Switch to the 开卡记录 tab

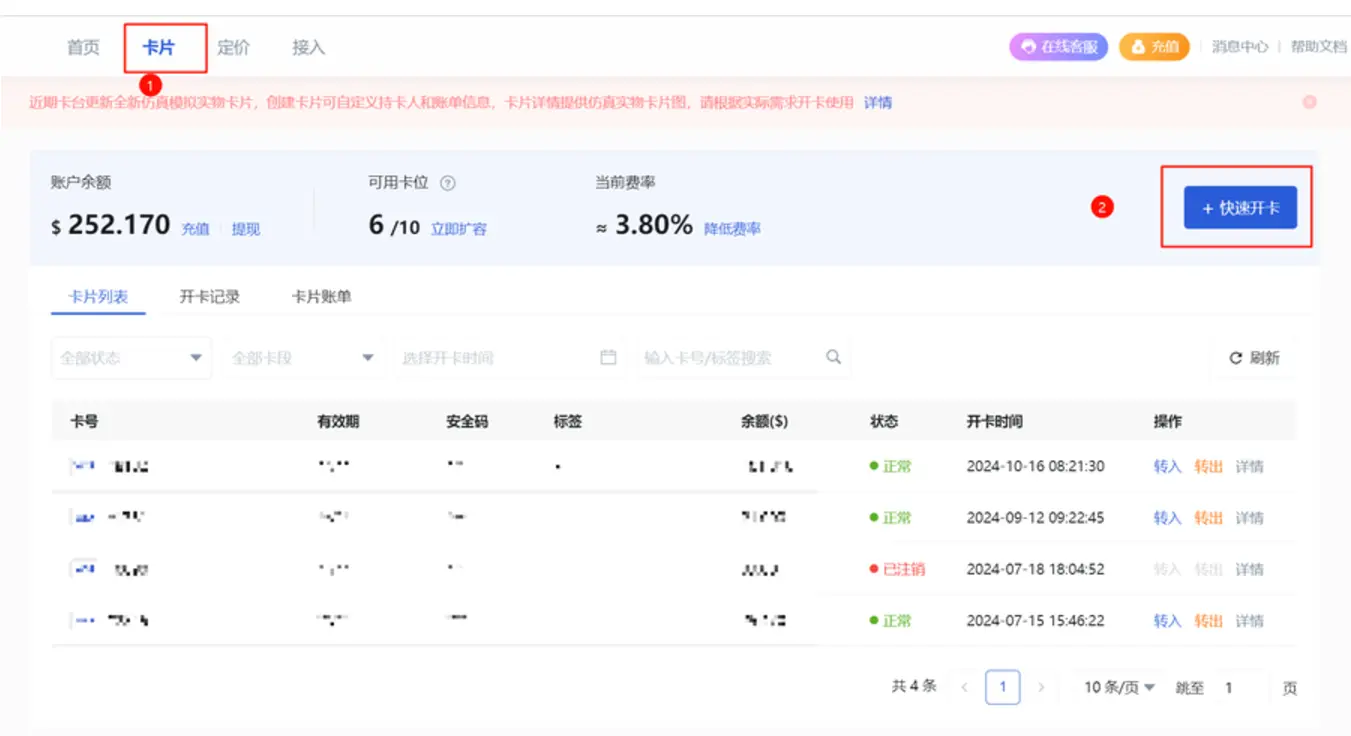click(x=210, y=297)
